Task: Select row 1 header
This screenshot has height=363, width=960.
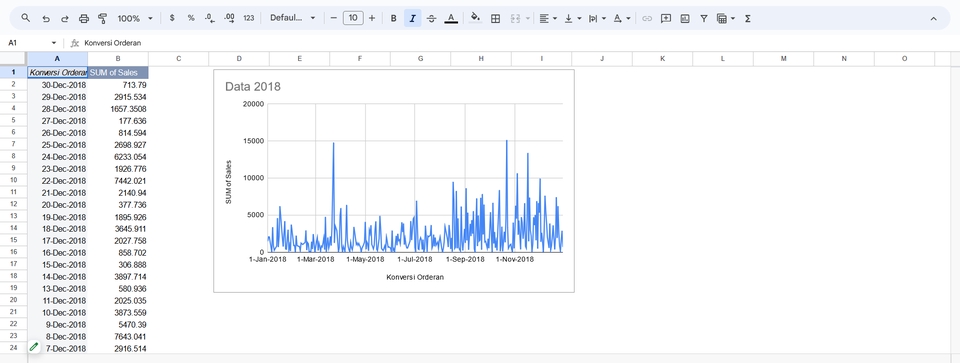Action: pos(13,72)
